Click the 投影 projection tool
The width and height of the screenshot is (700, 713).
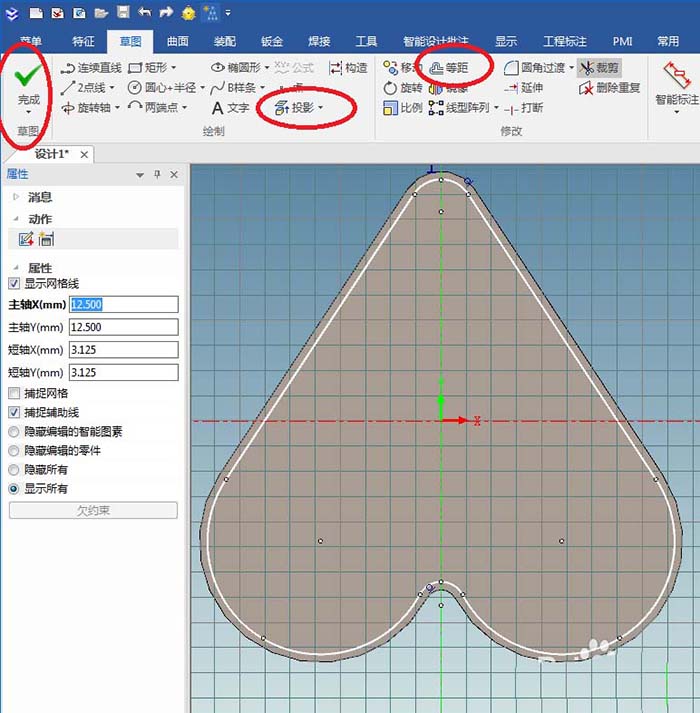(x=295, y=108)
